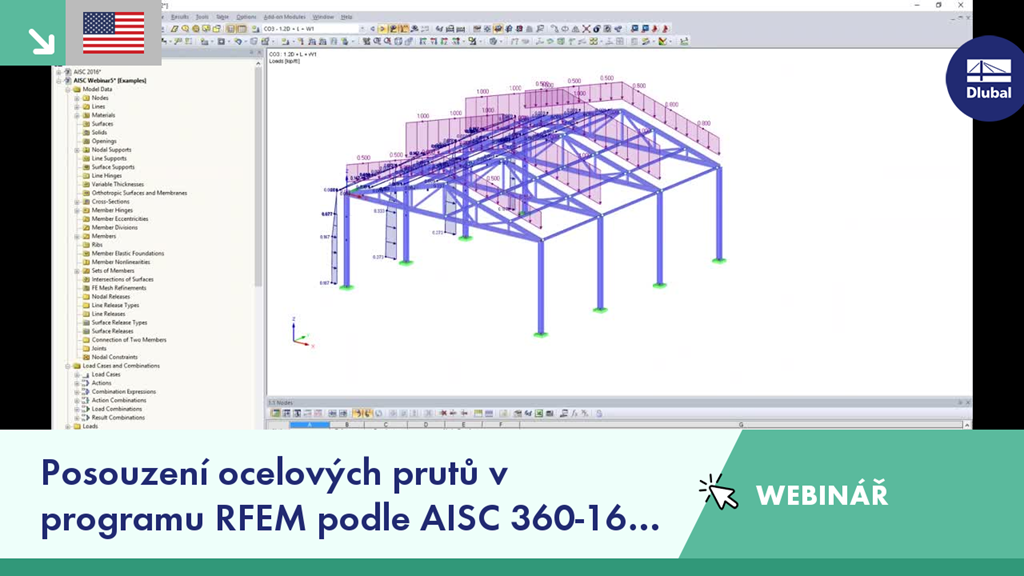Image resolution: width=1024 pixels, height=576 pixels.
Task: Go to previous load case arrow
Action: 373,29
